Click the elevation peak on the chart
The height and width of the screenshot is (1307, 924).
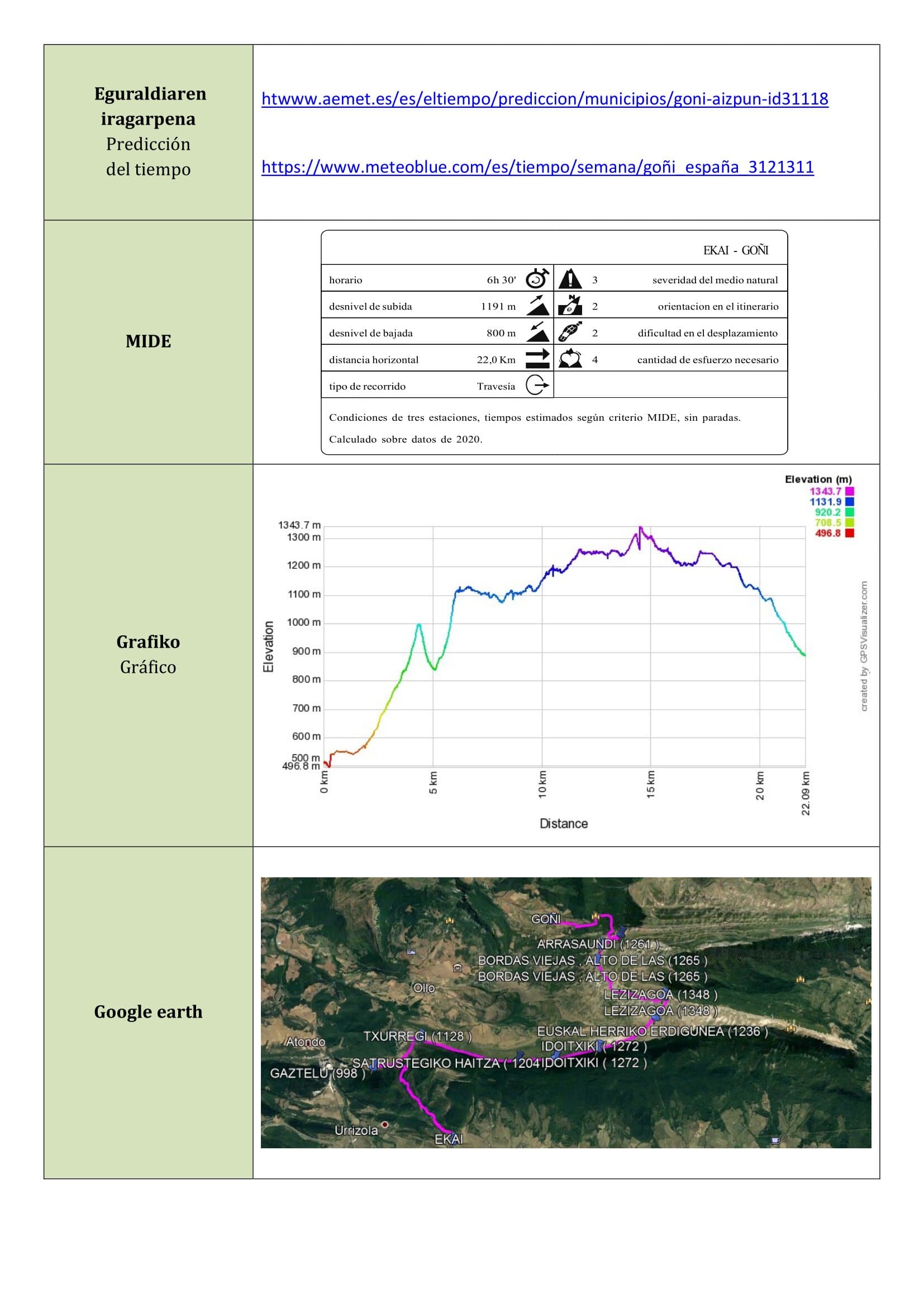[x=640, y=527]
